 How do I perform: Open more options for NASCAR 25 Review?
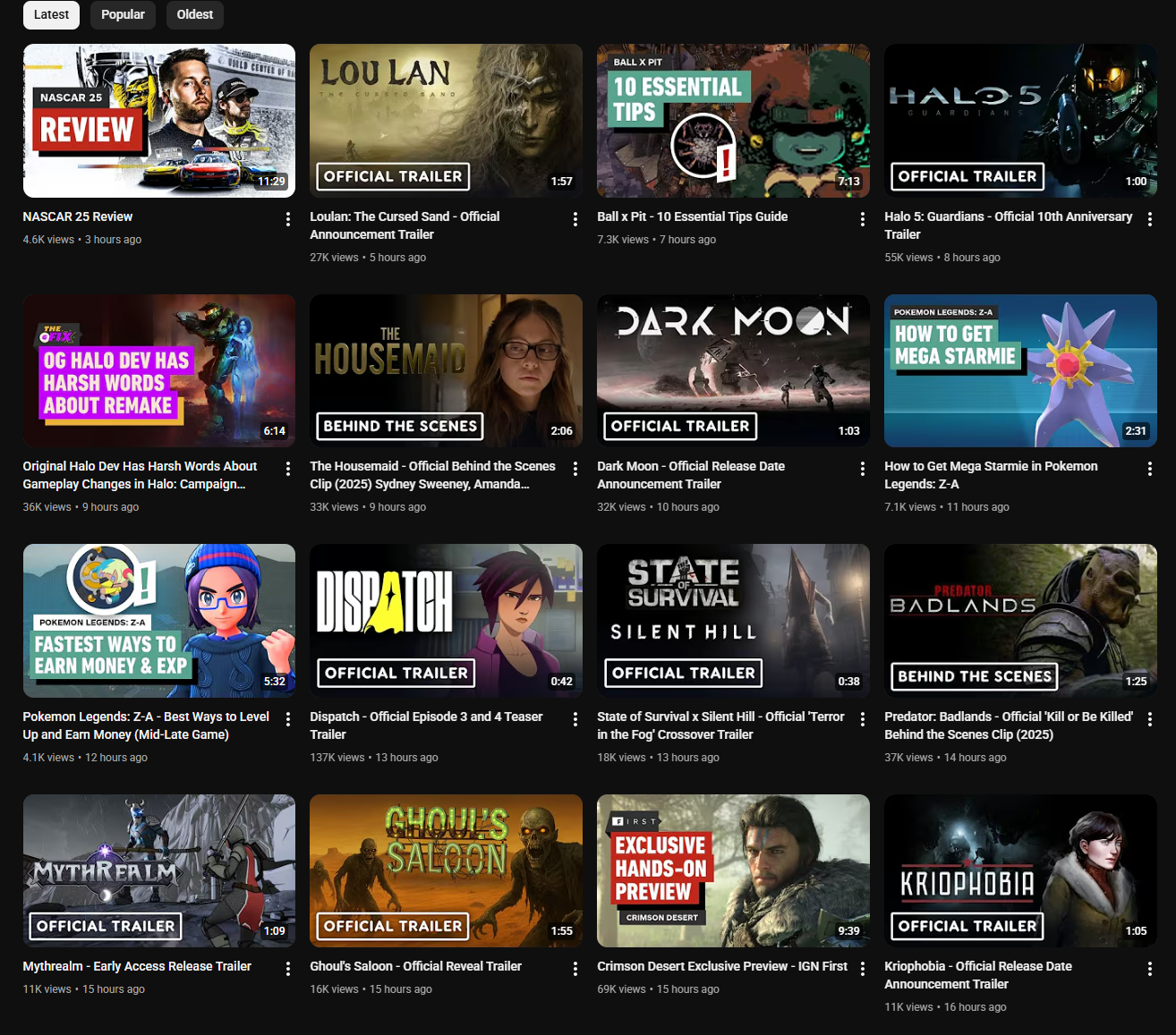[288, 219]
